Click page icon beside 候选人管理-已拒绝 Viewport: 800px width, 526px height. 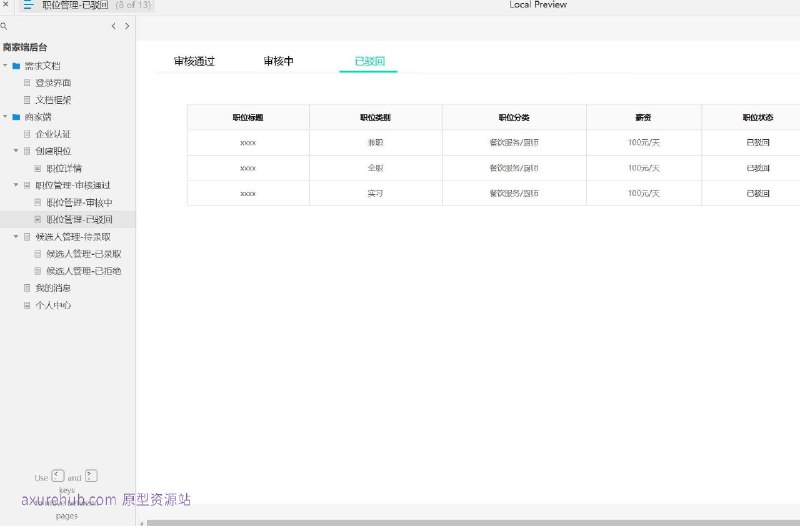(38, 271)
